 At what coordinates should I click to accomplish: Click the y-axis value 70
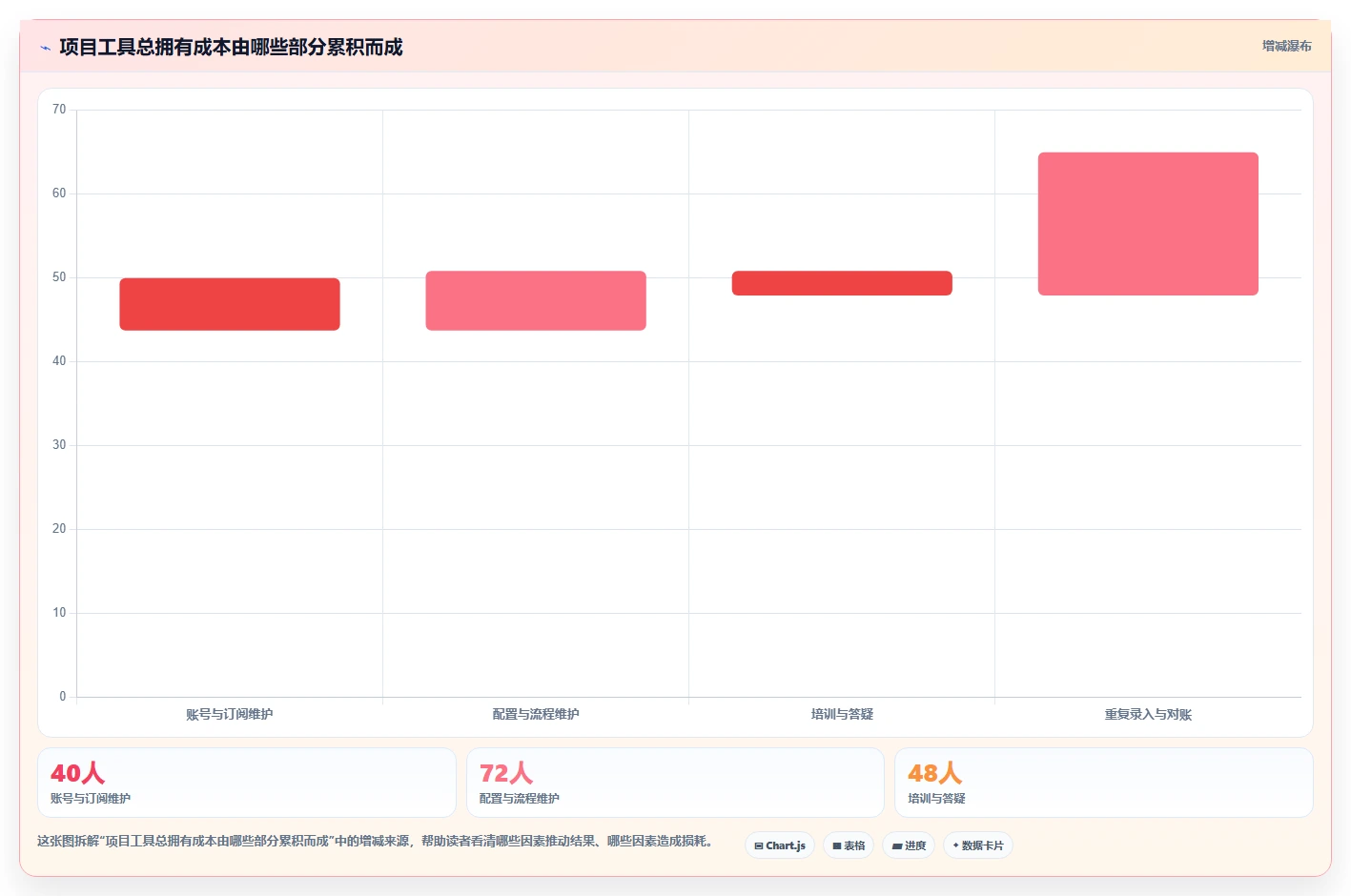click(59, 110)
